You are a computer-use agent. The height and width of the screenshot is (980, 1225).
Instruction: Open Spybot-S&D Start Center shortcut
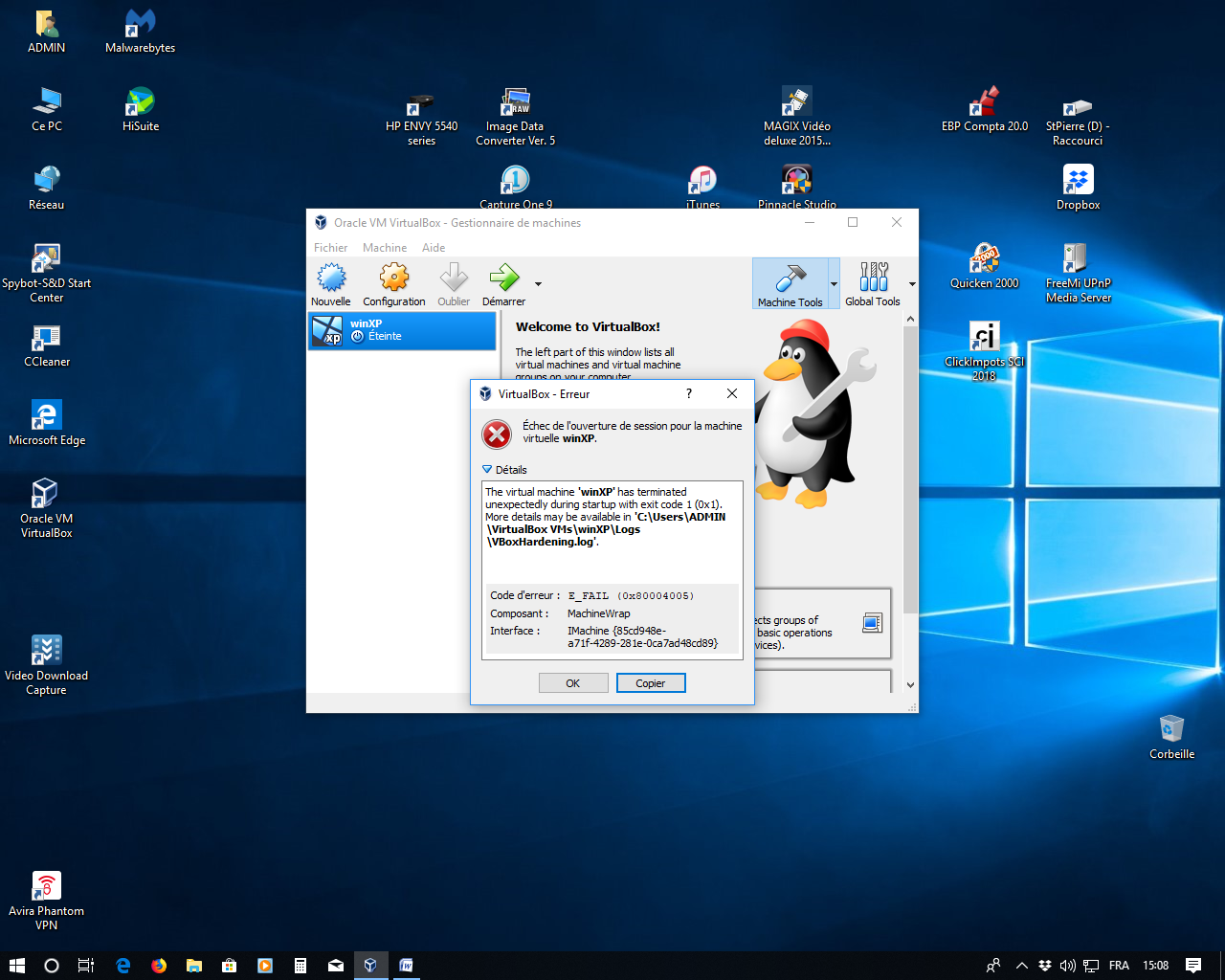coord(46,274)
